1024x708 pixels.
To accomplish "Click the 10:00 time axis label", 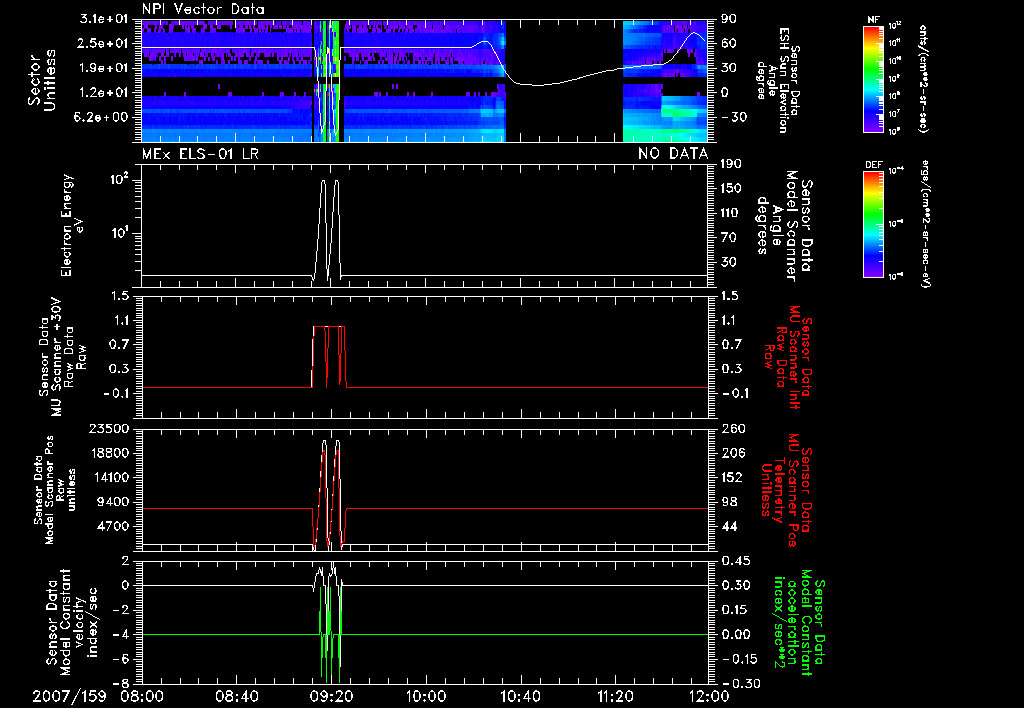I will [x=426, y=696].
